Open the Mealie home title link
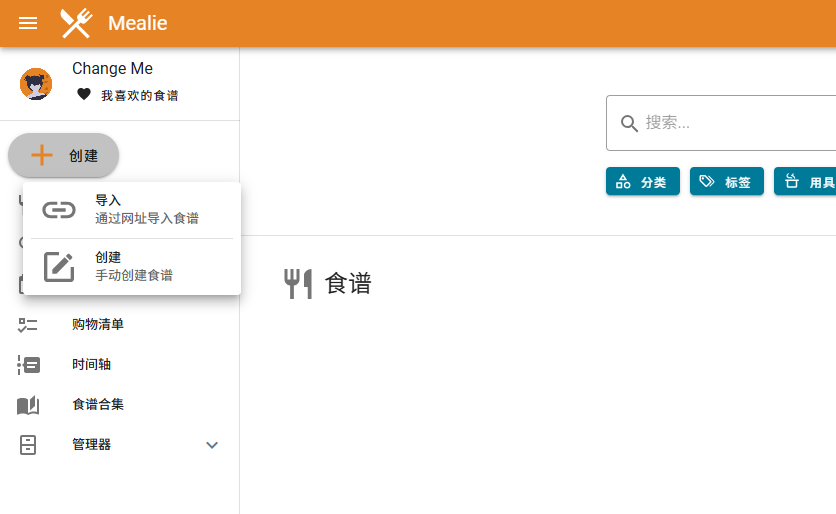 click(138, 23)
